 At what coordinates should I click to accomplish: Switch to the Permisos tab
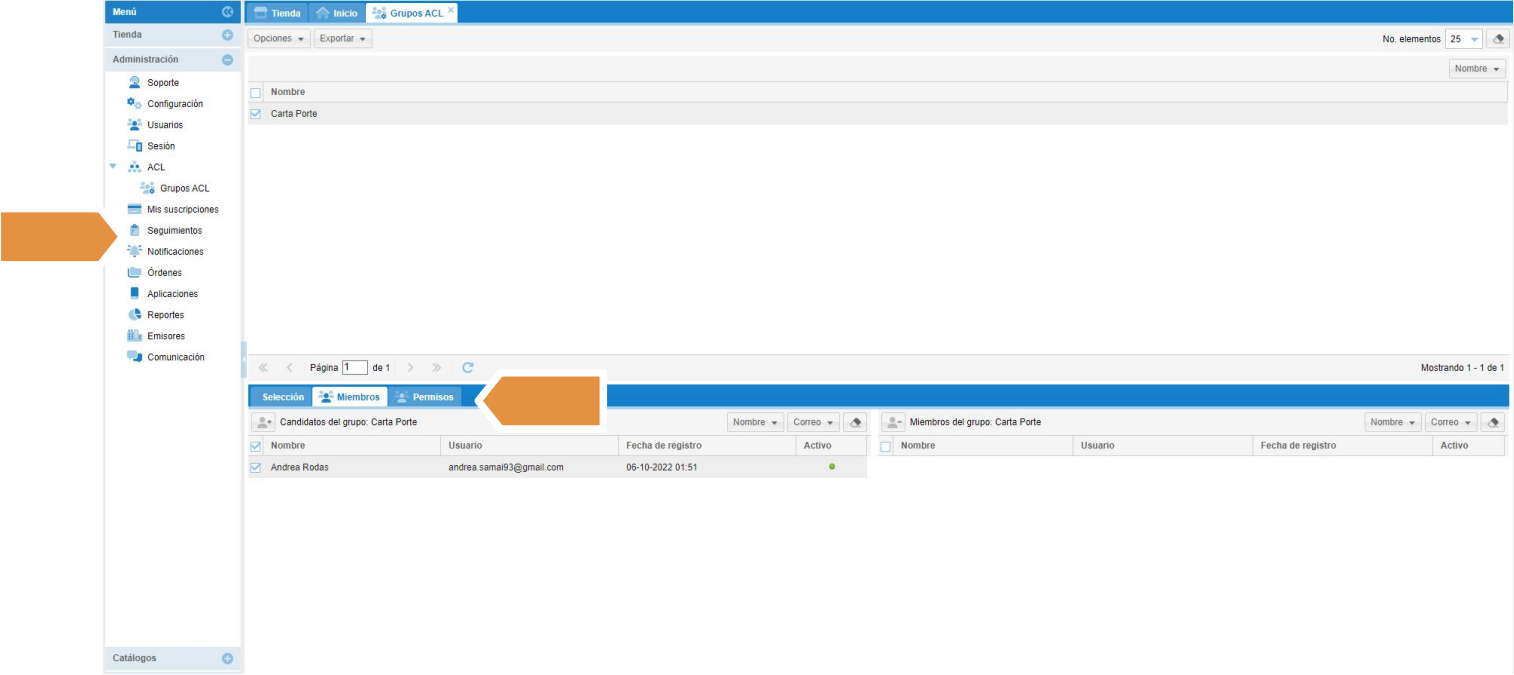click(426, 397)
